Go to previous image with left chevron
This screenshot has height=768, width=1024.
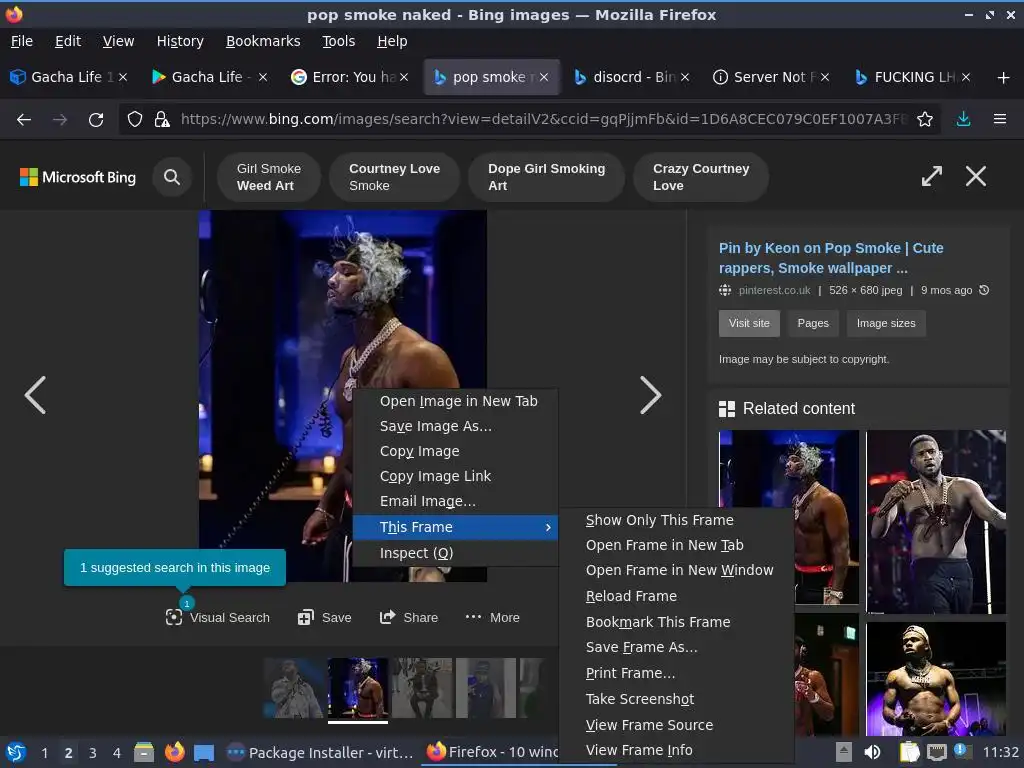coord(35,395)
